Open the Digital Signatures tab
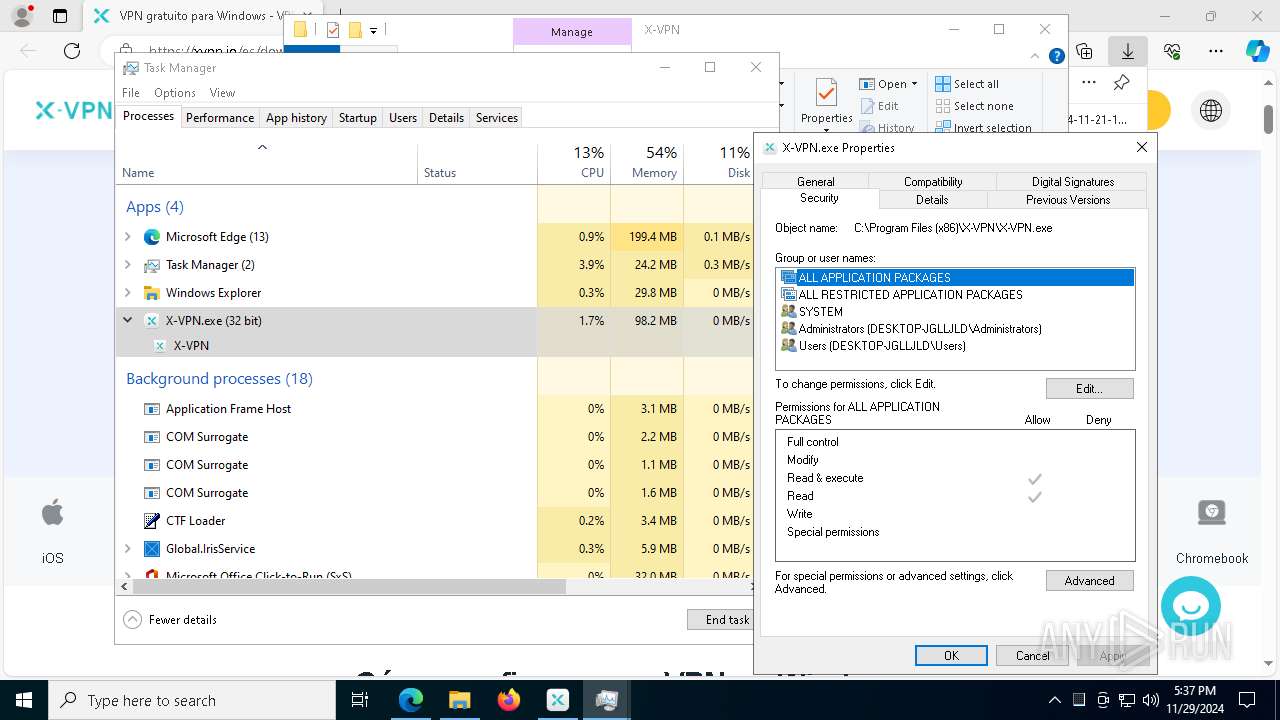The image size is (1280, 720). tap(1073, 182)
